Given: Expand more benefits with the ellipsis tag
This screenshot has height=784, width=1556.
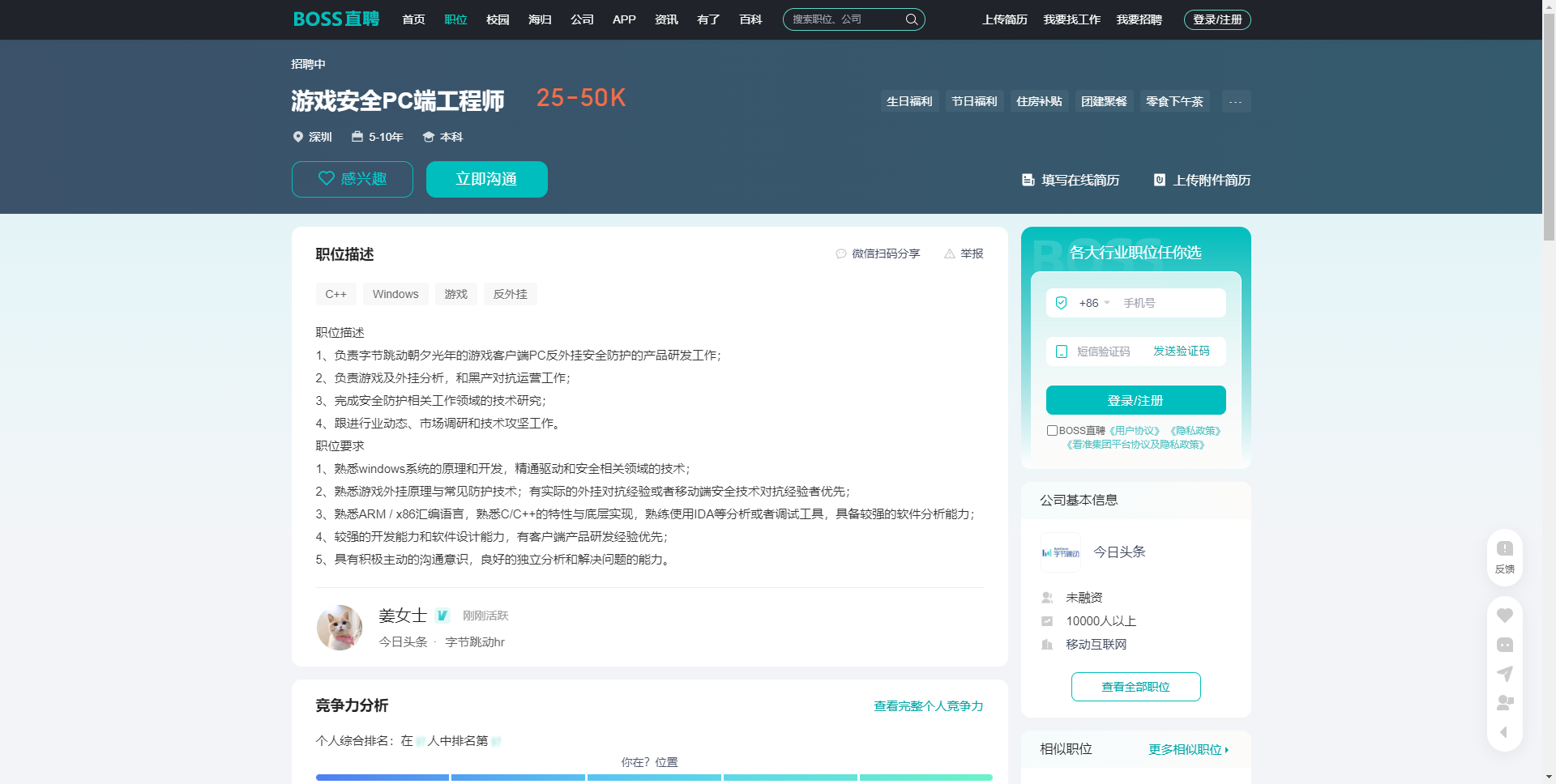Looking at the screenshot, I should [1235, 101].
